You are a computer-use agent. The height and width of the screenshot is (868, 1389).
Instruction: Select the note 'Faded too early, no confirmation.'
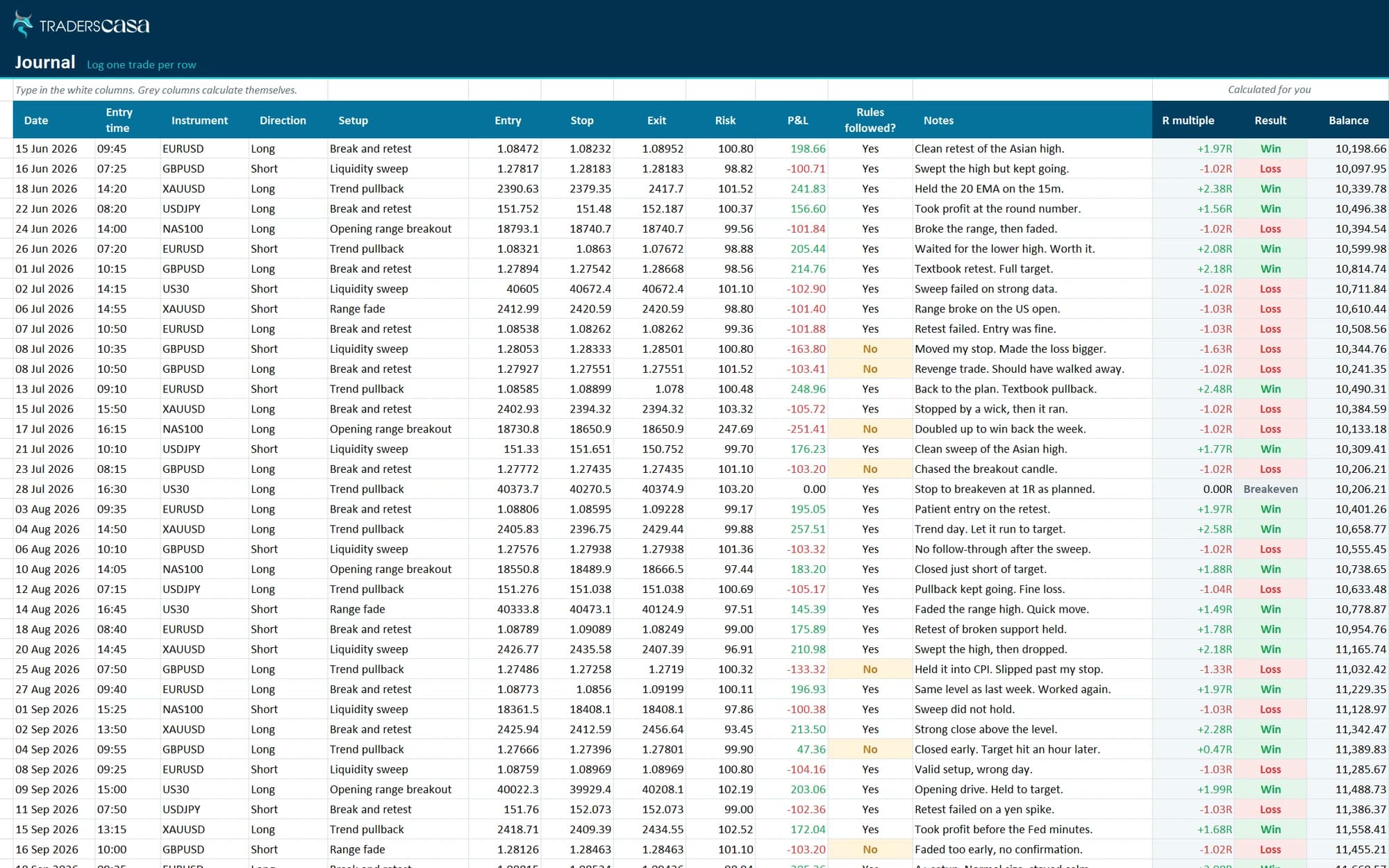(998, 850)
